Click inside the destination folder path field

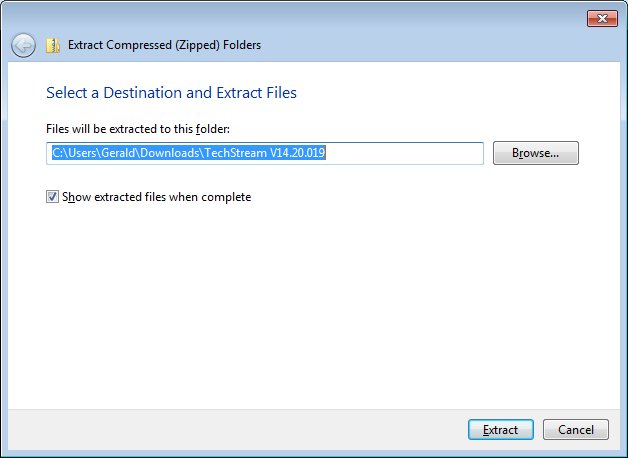tap(265, 153)
